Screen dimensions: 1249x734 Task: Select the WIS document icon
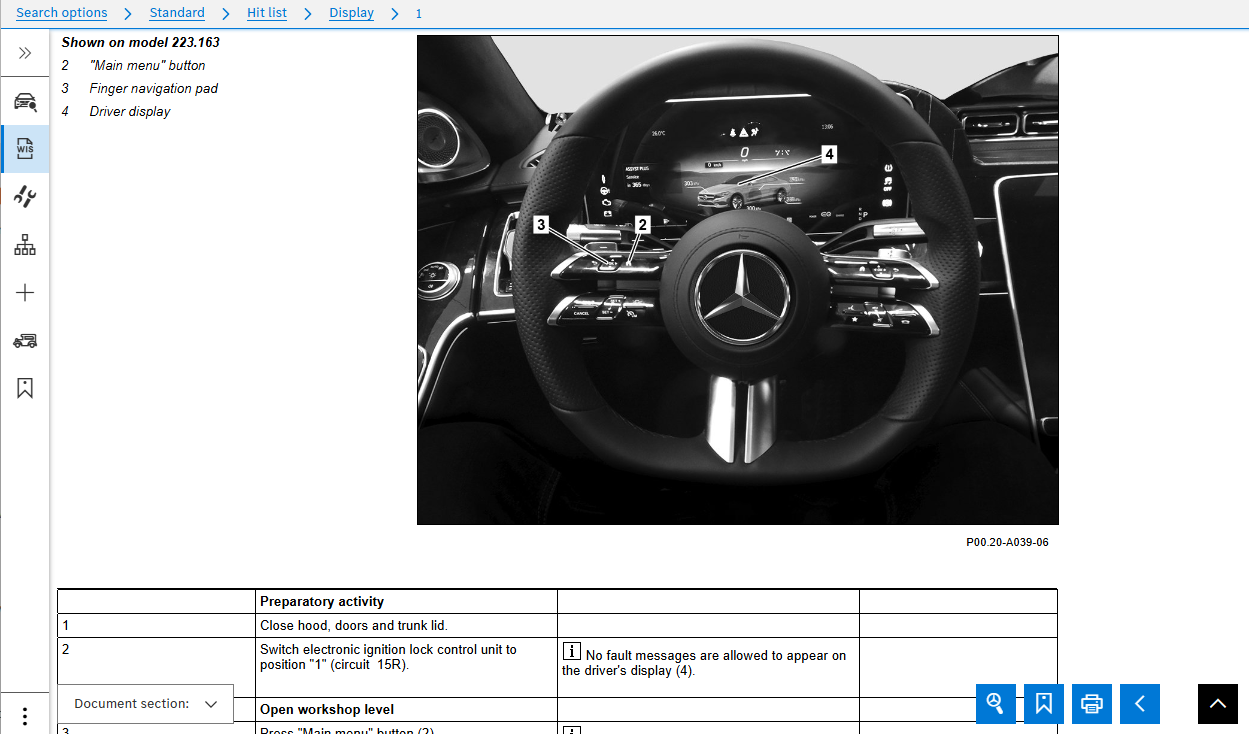pyautogui.click(x=25, y=149)
